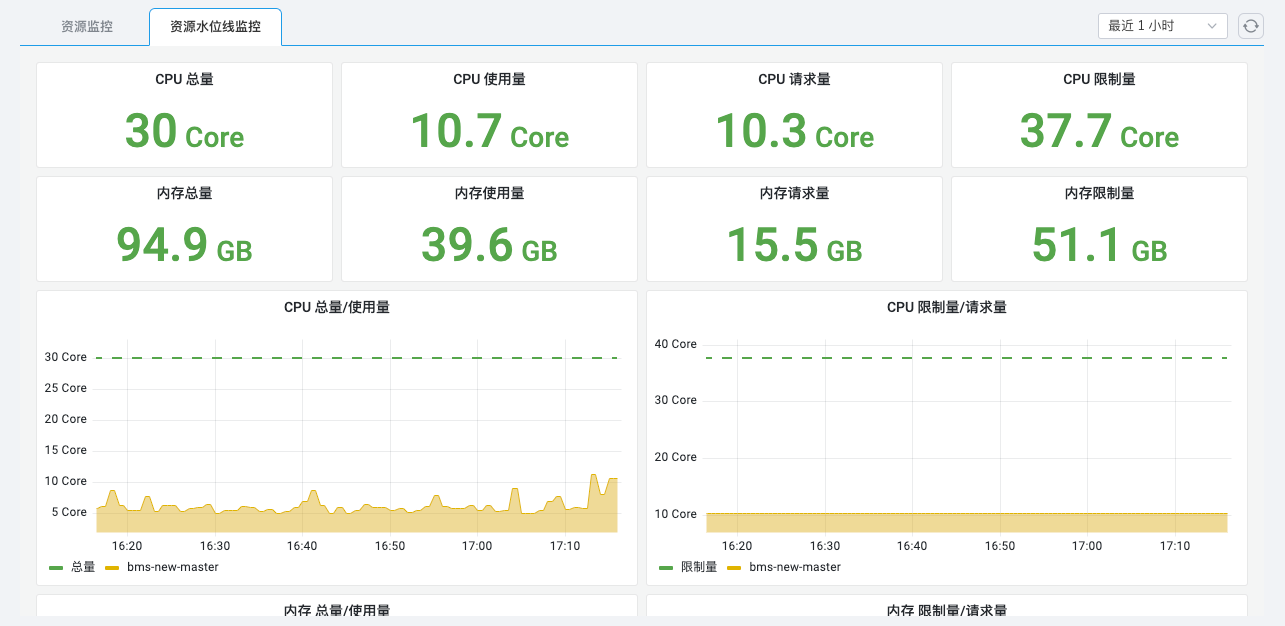The width and height of the screenshot is (1285, 626).
Task: Select the 资源水位线监控 tab
Action: 215,27
